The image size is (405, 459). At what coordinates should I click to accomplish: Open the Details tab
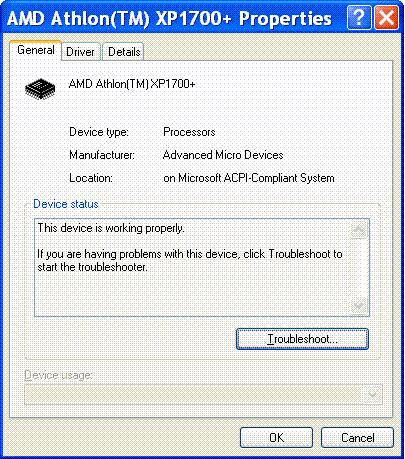click(x=124, y=52)
